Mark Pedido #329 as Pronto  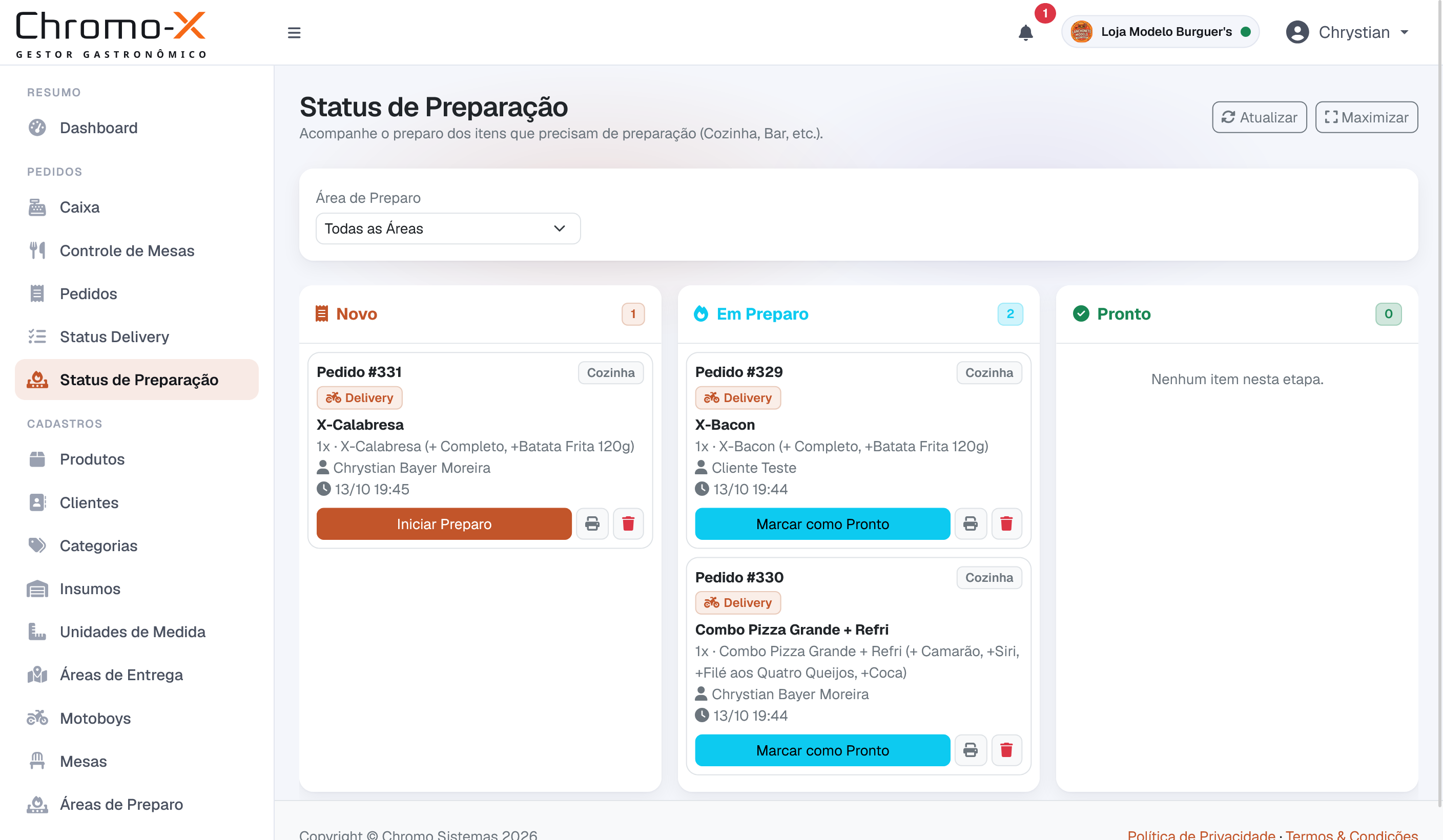pyautogui.click(x=822, y=523)
